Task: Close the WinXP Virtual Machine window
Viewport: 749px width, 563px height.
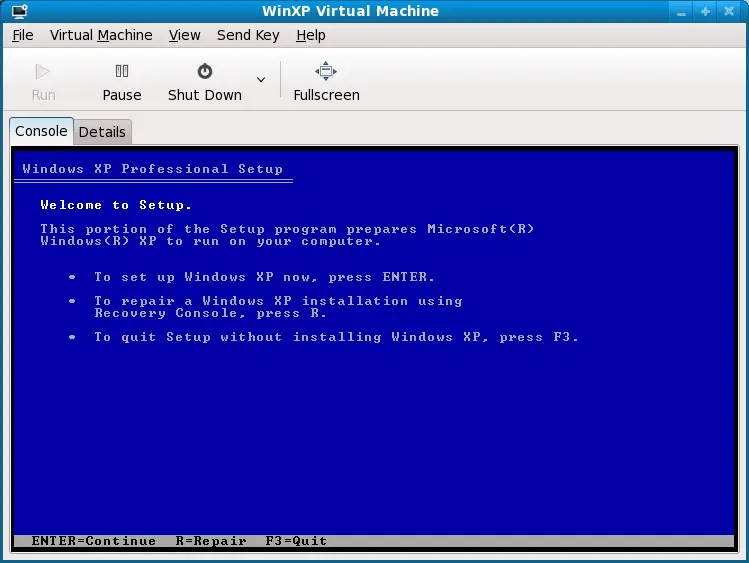Action: coord(730,11)
